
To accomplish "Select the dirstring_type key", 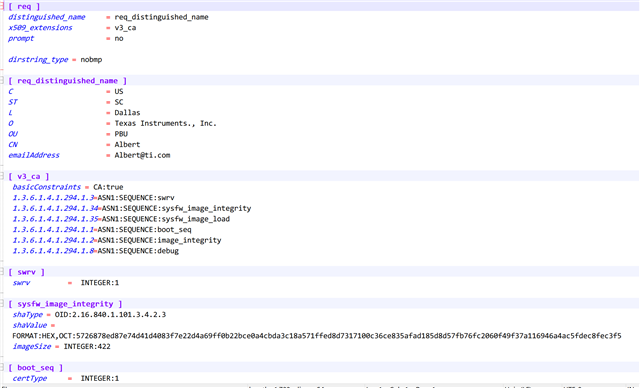I will (38, 60).
